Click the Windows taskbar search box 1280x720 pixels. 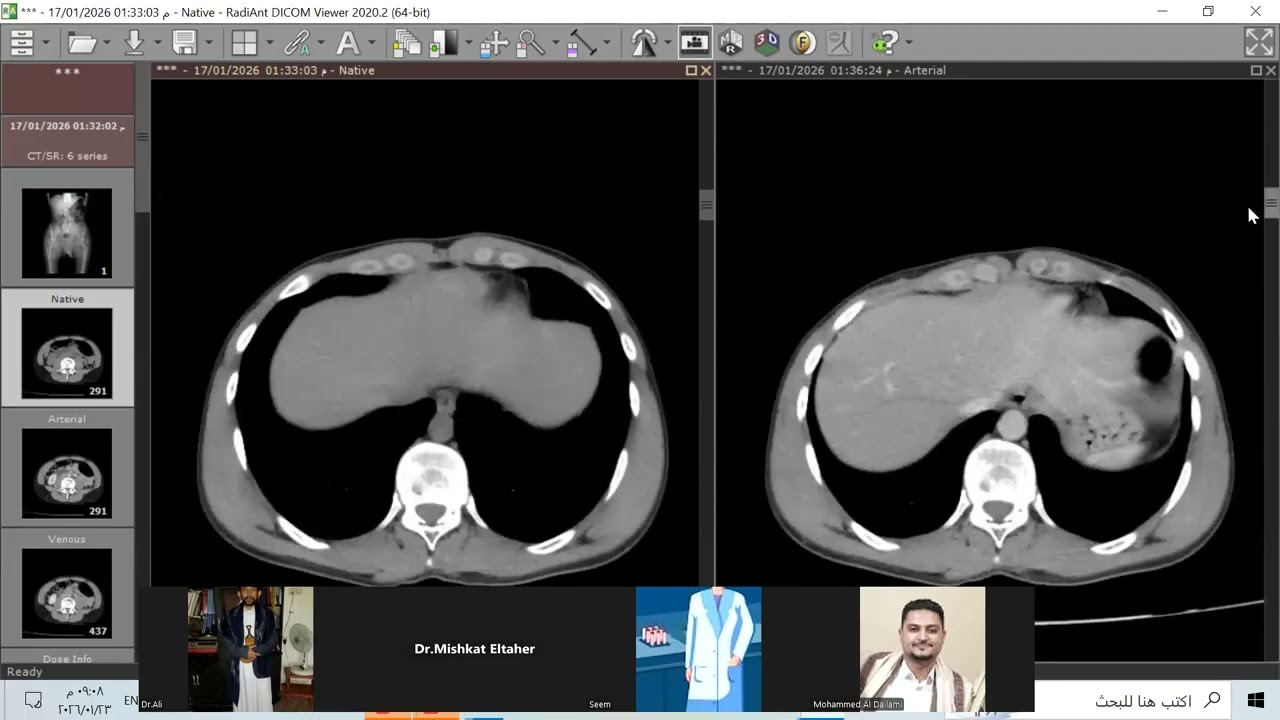point(1134,700)
